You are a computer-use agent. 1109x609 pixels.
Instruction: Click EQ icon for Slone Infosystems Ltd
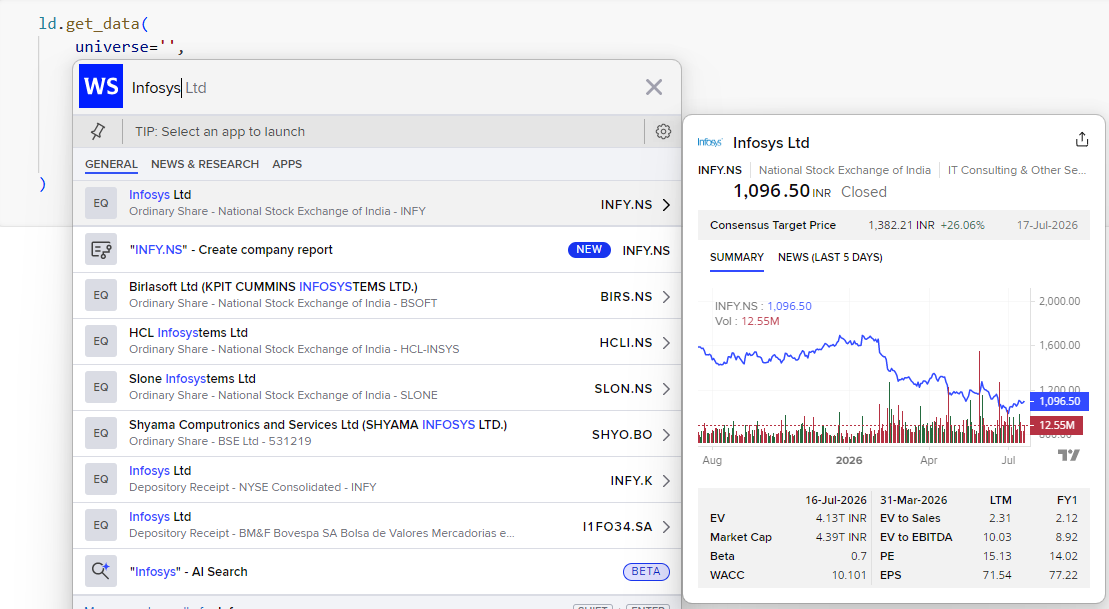(x=100, y=387)
